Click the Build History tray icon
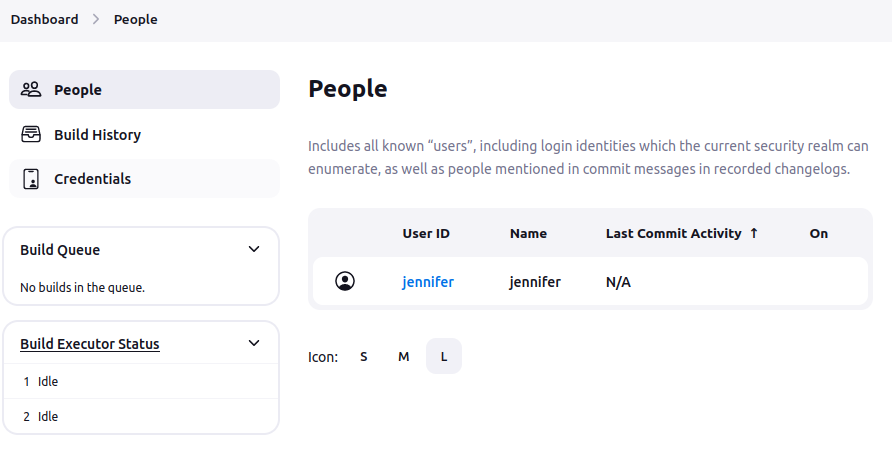The height and width of the screenshot is (457, 892). (x=31, y=134)
